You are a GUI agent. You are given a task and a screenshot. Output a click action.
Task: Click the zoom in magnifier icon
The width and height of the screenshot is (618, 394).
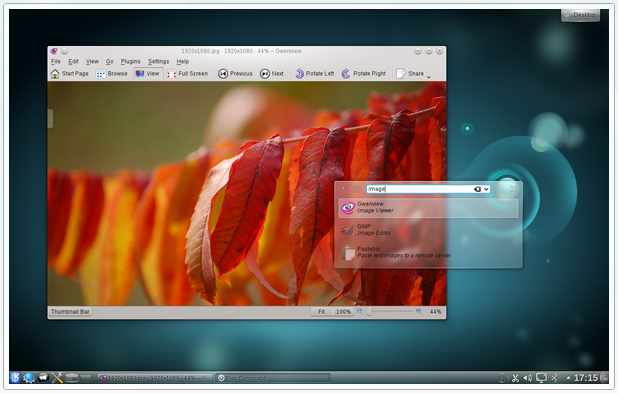419,311
